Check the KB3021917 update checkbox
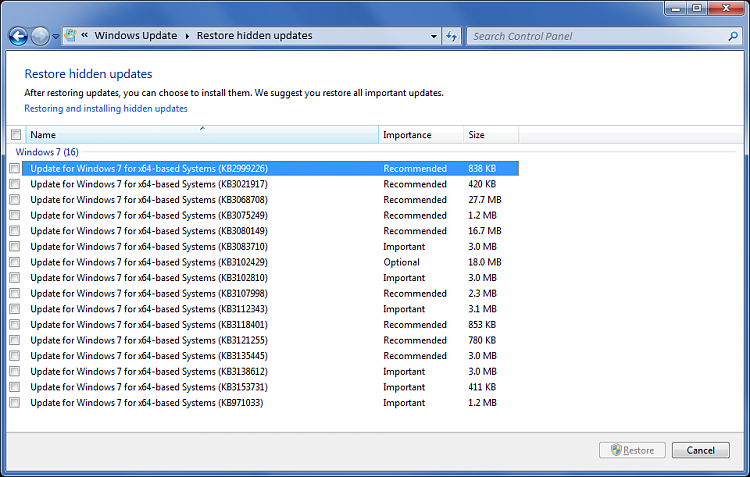The image size is (750, 477). tap(15, 184)
